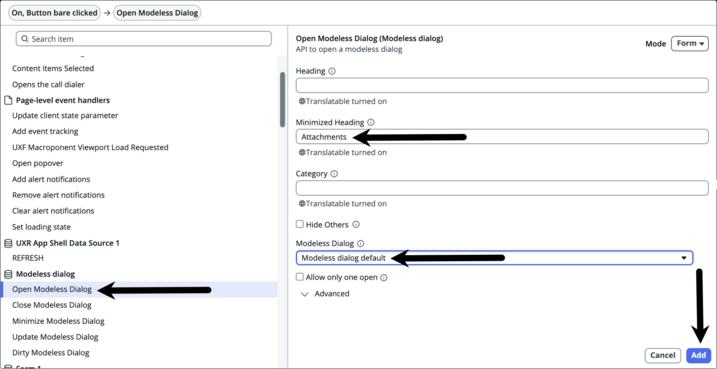This screenshot has height=369, width=717.
Task: Select the Modeless dialog group heading
Action: [45, 274]
